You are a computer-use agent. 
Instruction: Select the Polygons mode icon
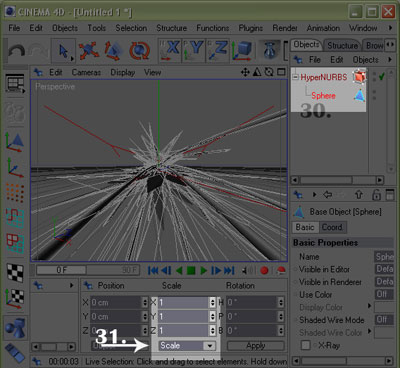pyautogui.click(x=15, y=243)
